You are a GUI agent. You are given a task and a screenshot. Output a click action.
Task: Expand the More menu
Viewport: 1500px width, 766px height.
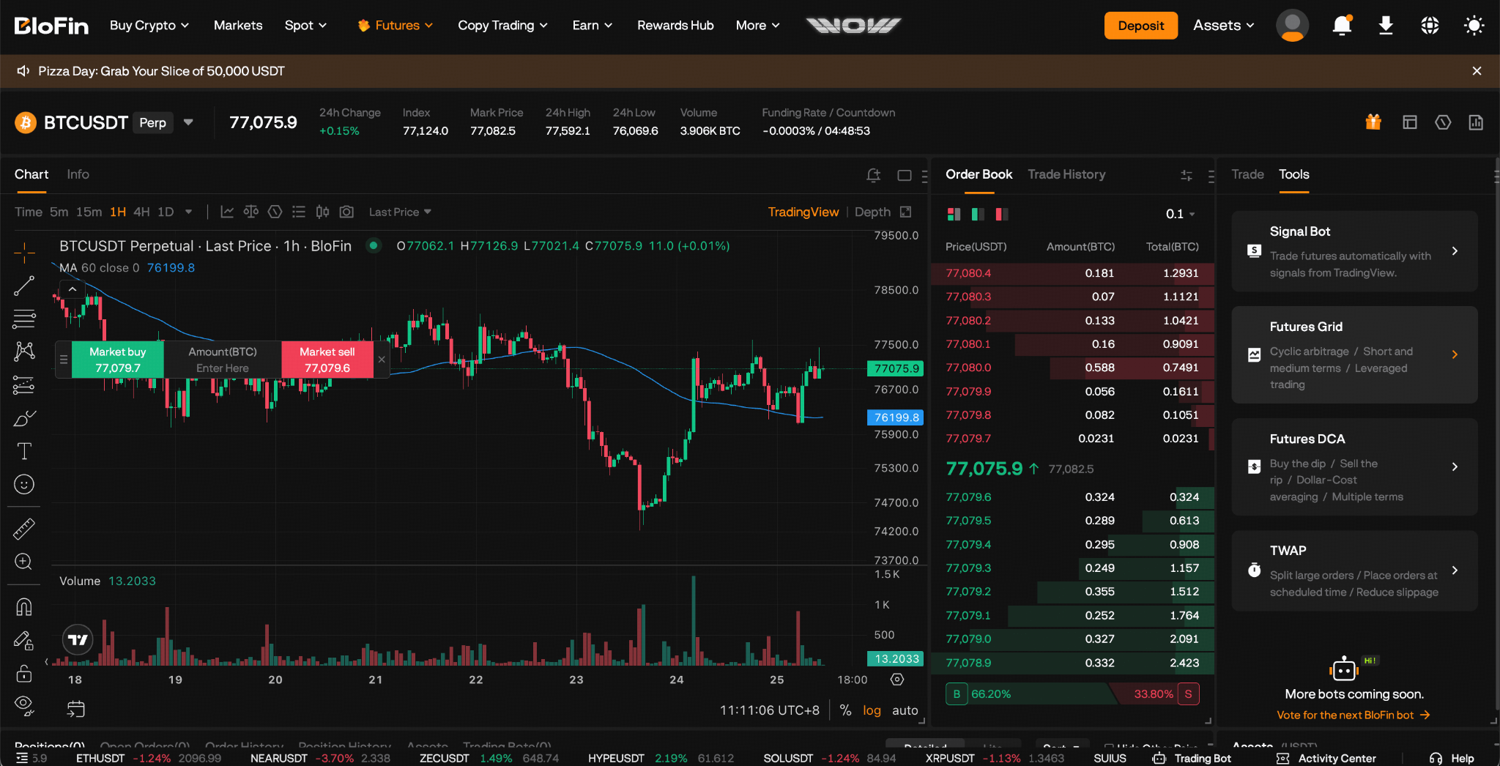pos(757,25)
